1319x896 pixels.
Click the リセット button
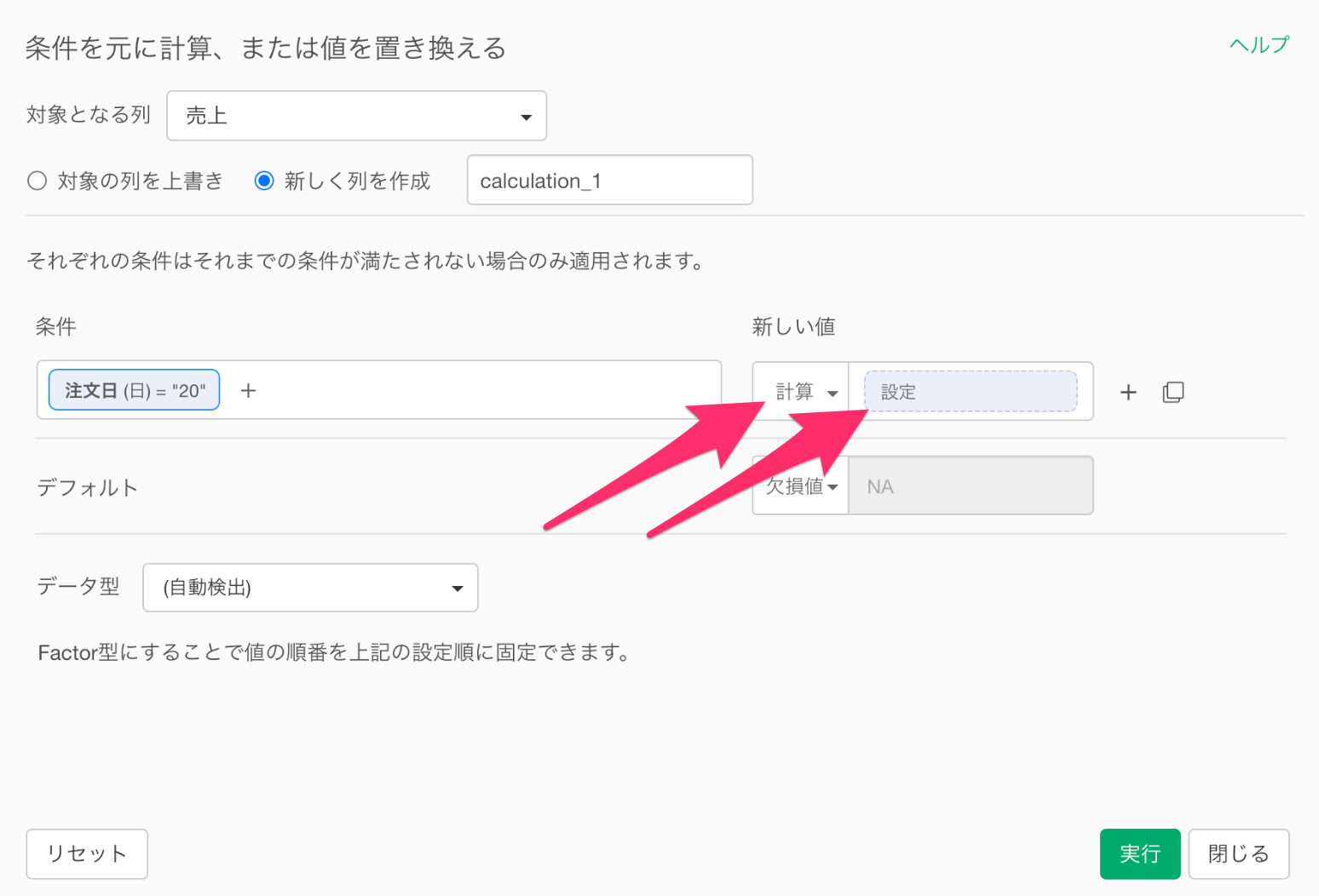pyautogui.click(x=87, y=853)
